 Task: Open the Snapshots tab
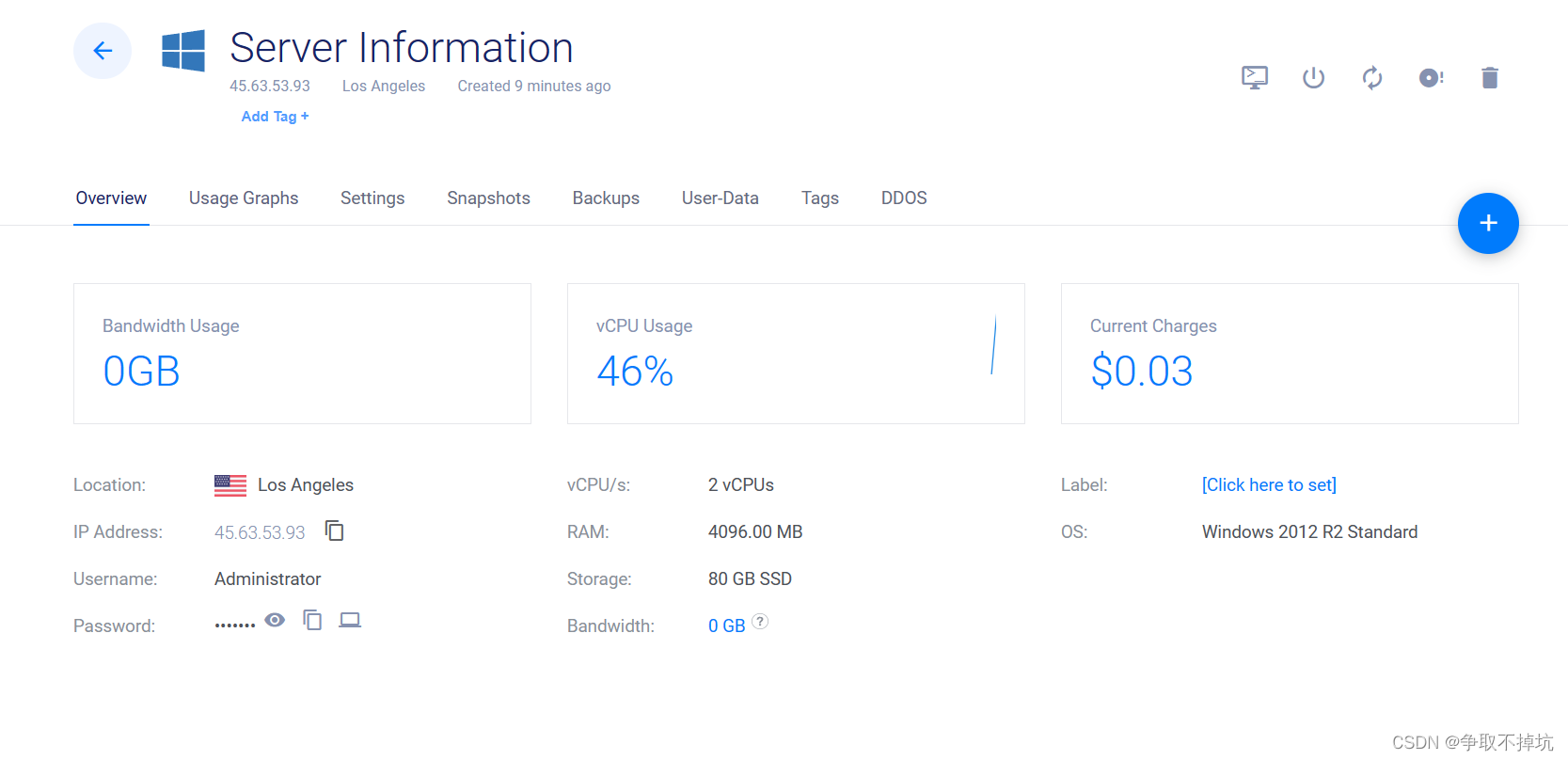[x=488, y=198]
